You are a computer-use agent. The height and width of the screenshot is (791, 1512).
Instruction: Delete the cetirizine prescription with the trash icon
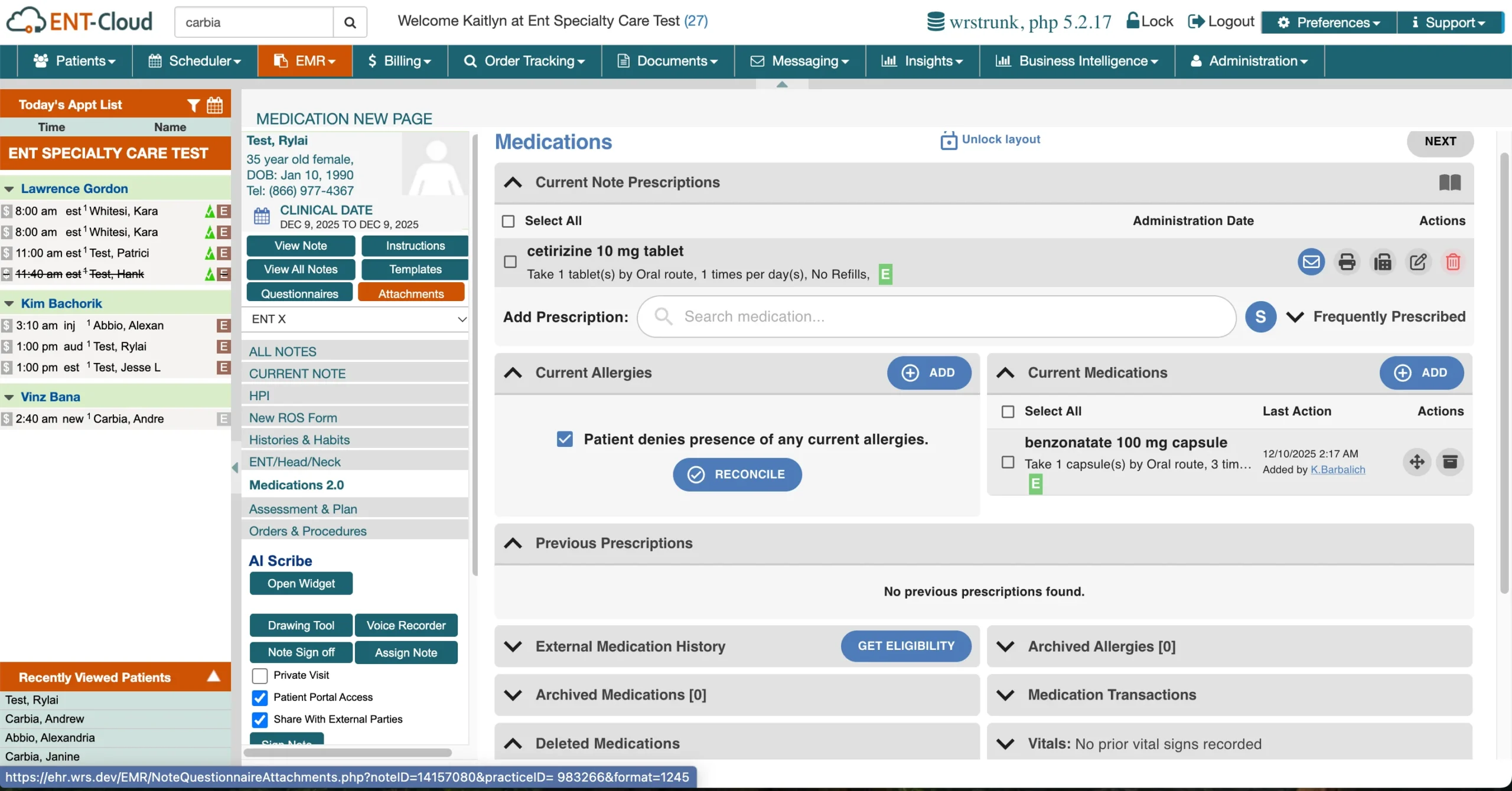1453,262
